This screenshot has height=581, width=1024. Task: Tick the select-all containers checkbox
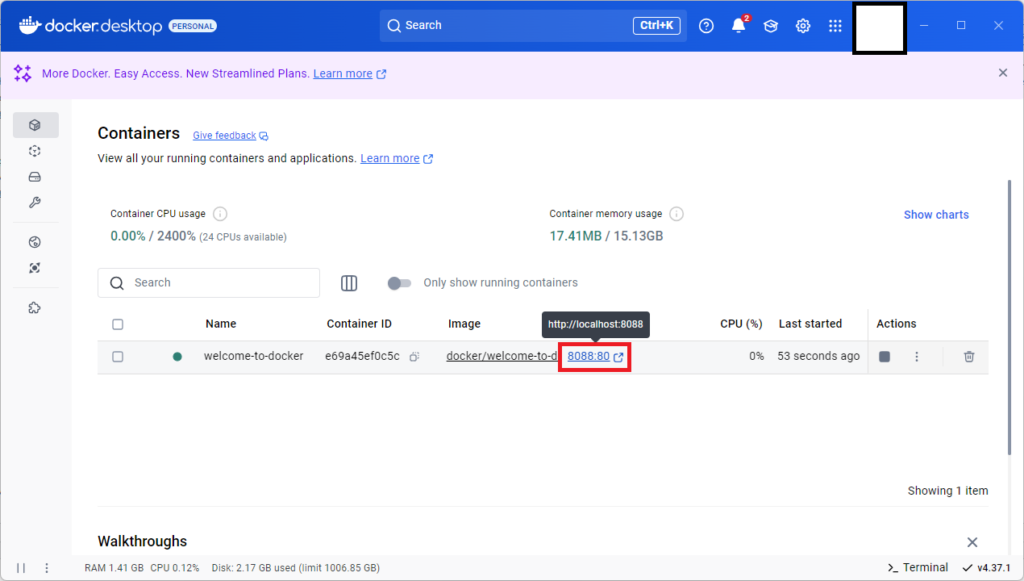[x=118, y=324]
